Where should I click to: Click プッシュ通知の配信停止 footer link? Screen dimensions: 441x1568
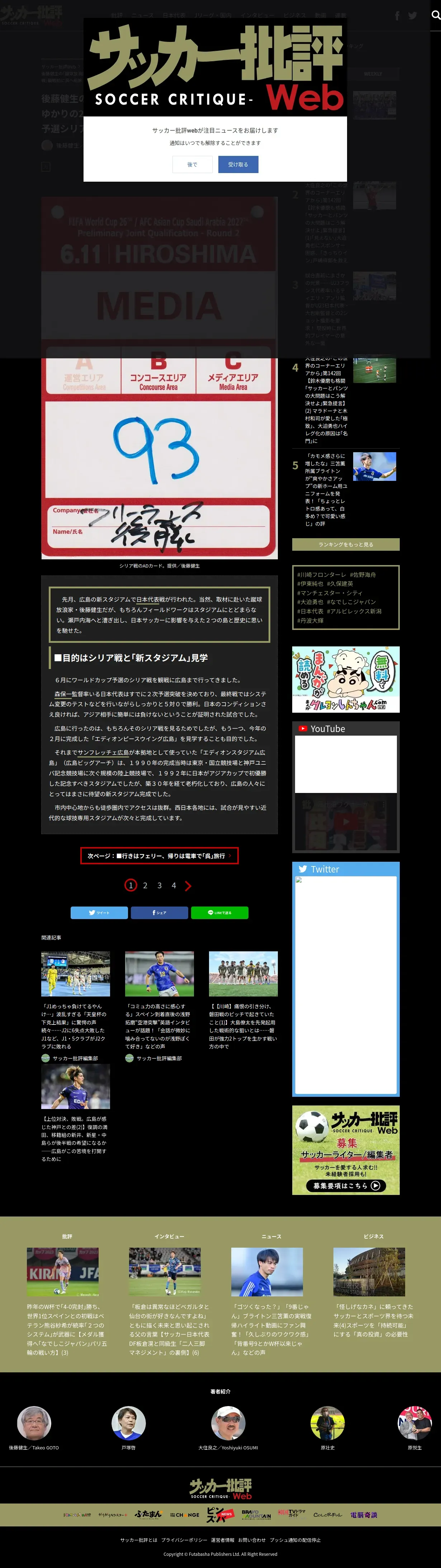pyautogui.click(x=295, y=1540)
